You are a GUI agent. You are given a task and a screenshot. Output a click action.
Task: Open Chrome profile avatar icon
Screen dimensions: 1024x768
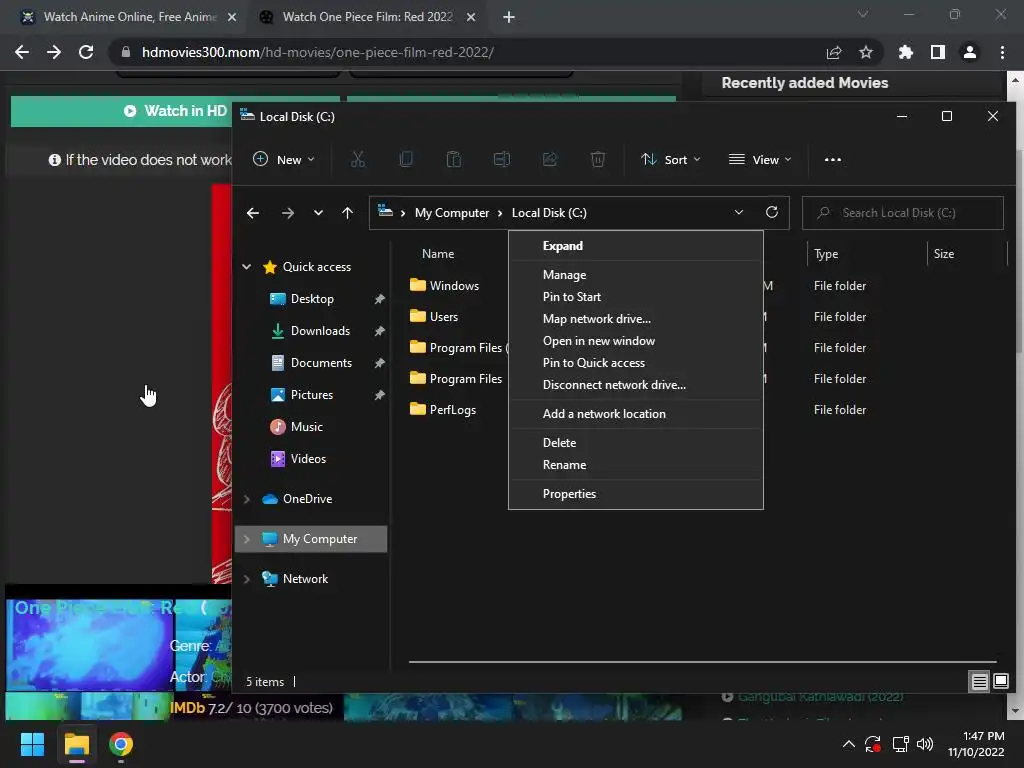(970, 52)
